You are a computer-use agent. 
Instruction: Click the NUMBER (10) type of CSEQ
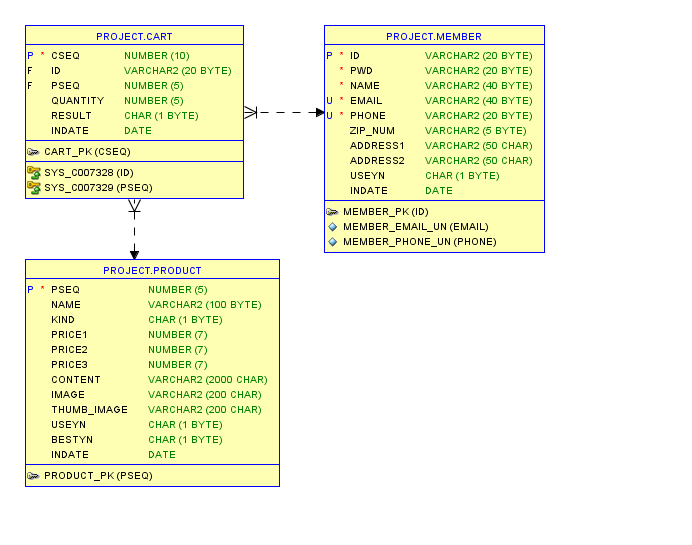156,56
